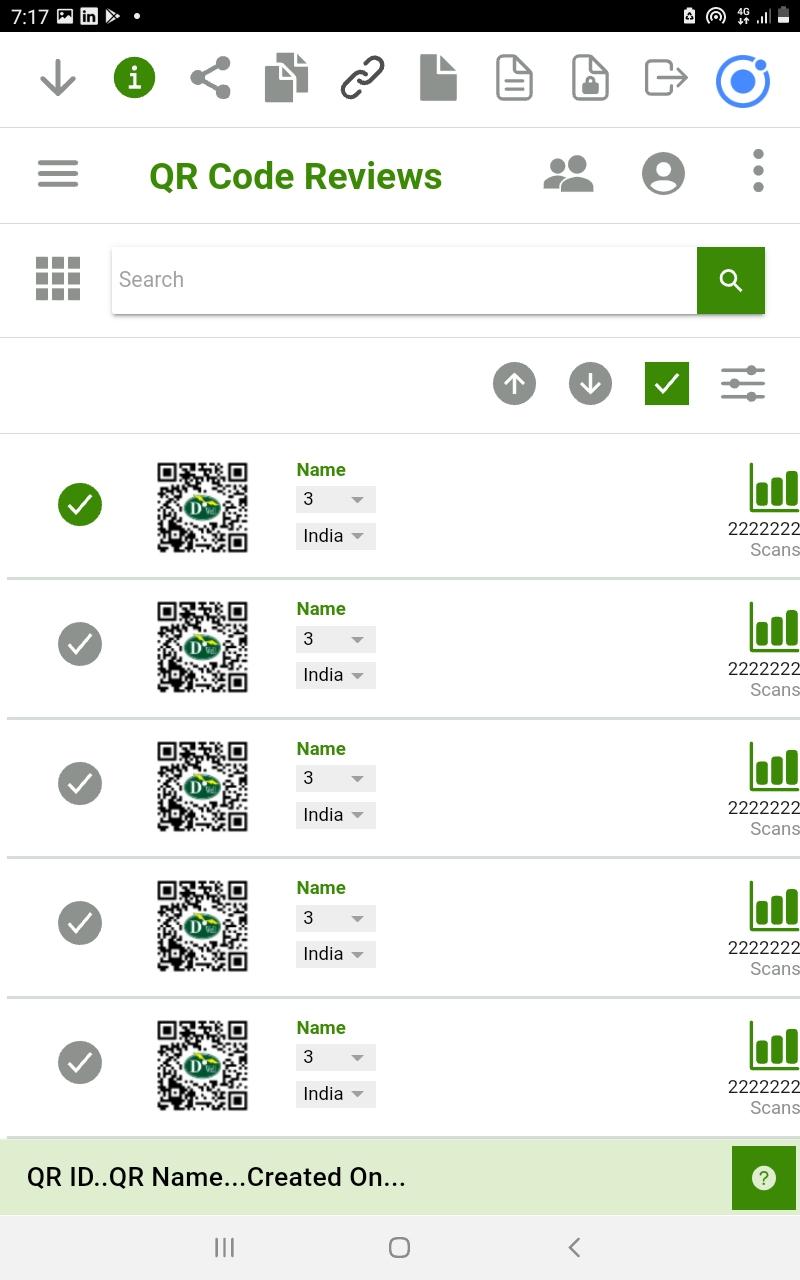The height and width of the screenshot is (1280, 800).
Task: Open second row's QR code thumbnail
Action: coord(202,647)
